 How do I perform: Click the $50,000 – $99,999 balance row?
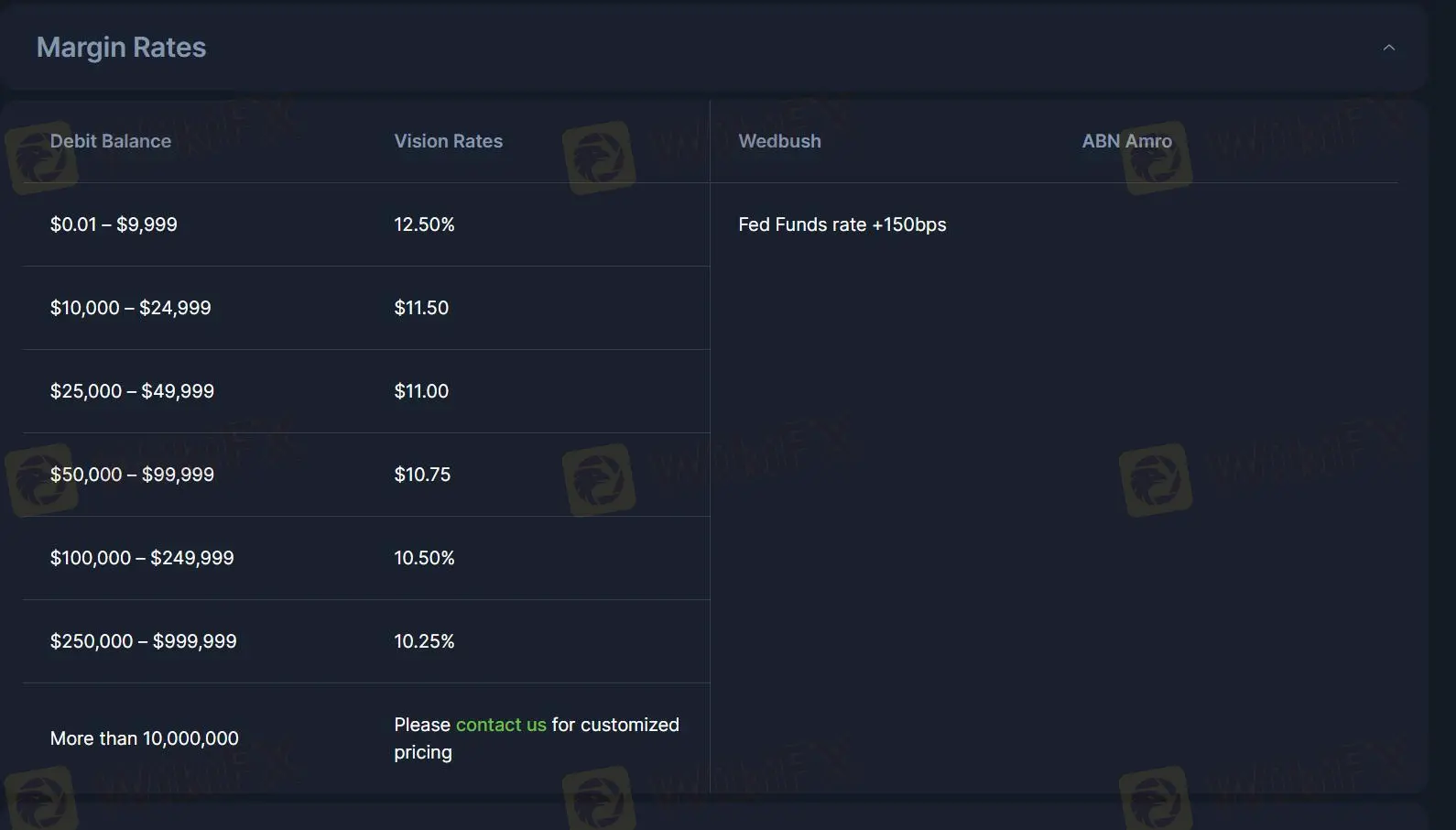(x=132, y=475)
